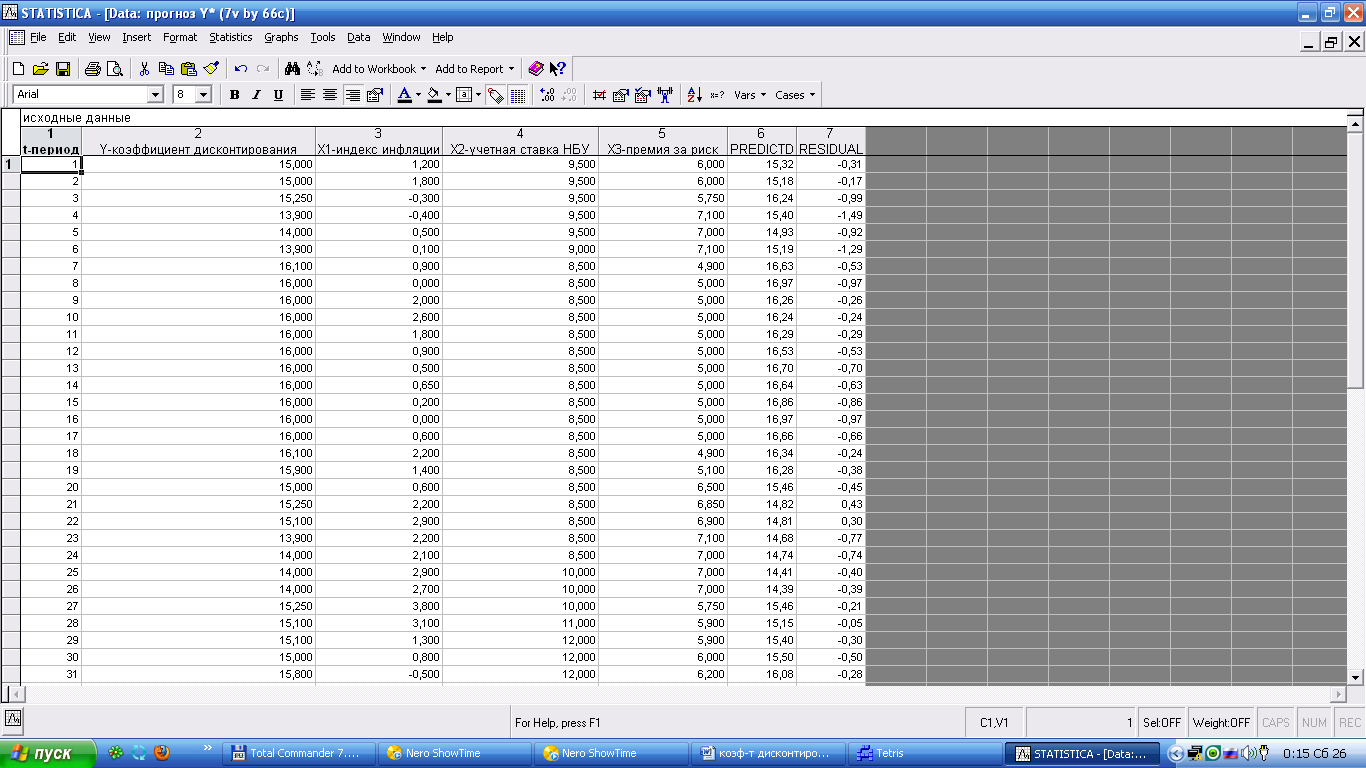
Task: Switch to Total Commander taskbar button
Action: point(301,754)
